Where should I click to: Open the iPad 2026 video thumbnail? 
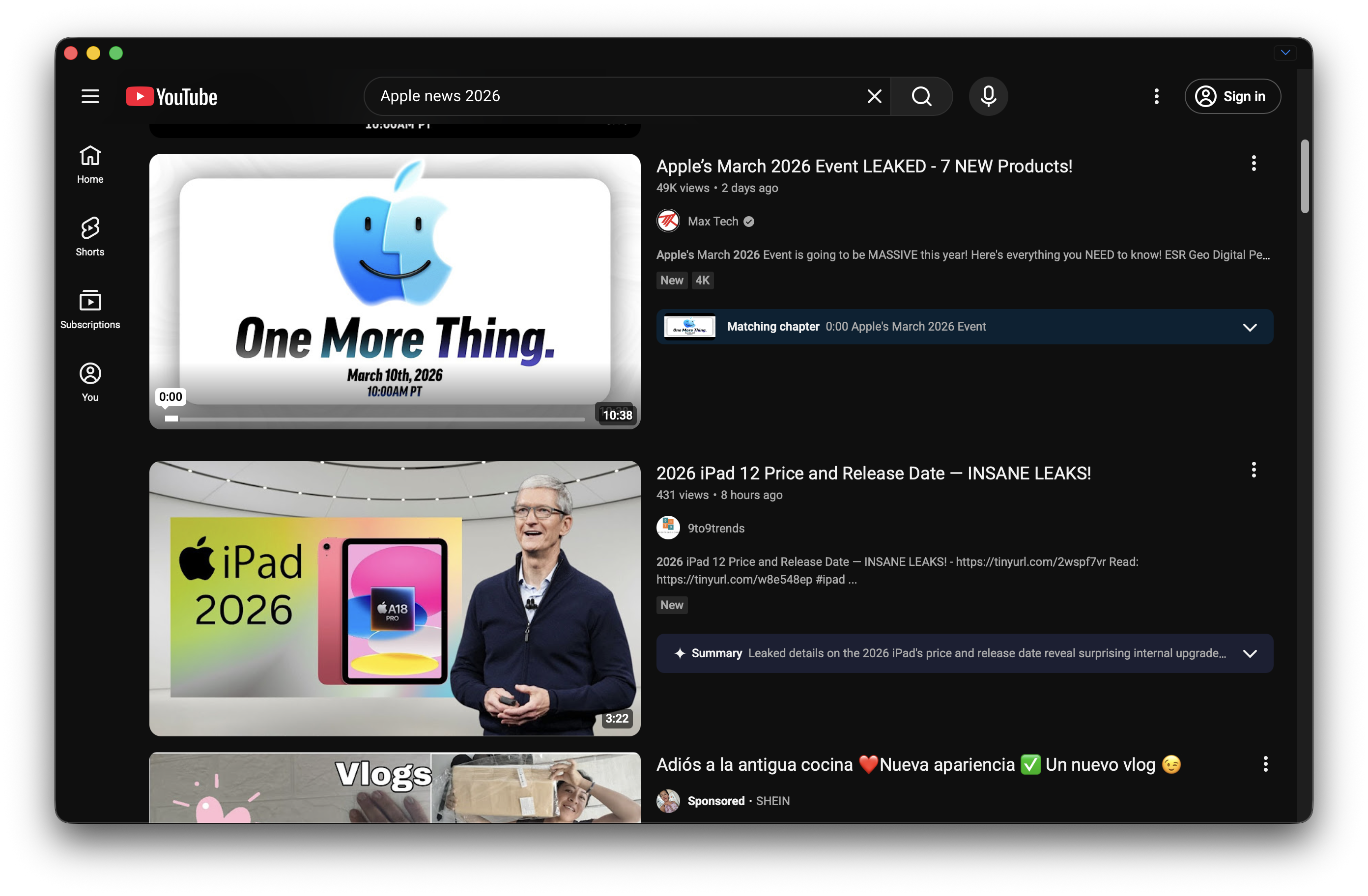point(395,598)
